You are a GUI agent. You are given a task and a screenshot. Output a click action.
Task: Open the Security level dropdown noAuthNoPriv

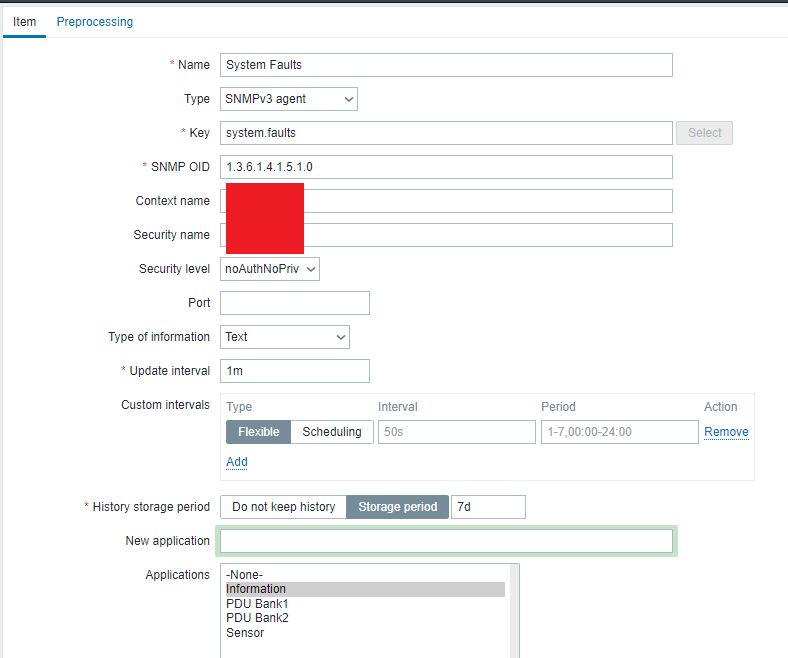(269, 269)
